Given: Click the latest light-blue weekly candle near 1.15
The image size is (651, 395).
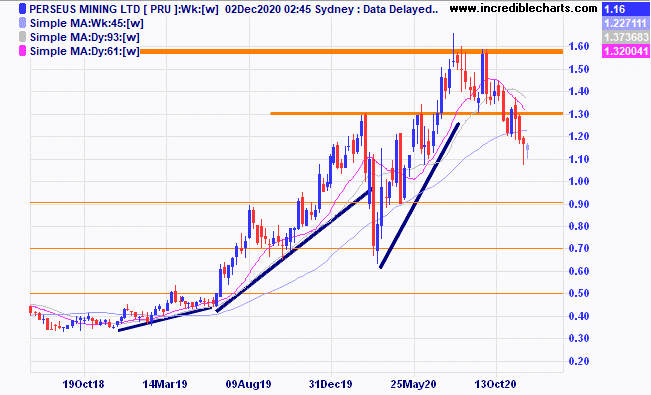Looking at the screenshot, I should point(527,150).
